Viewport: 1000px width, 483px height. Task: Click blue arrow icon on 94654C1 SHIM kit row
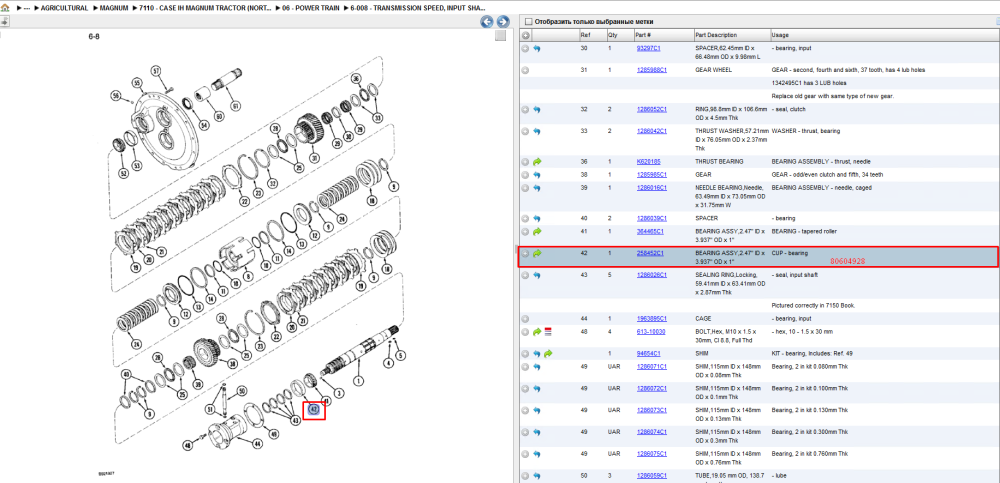[x=537, y=353]
